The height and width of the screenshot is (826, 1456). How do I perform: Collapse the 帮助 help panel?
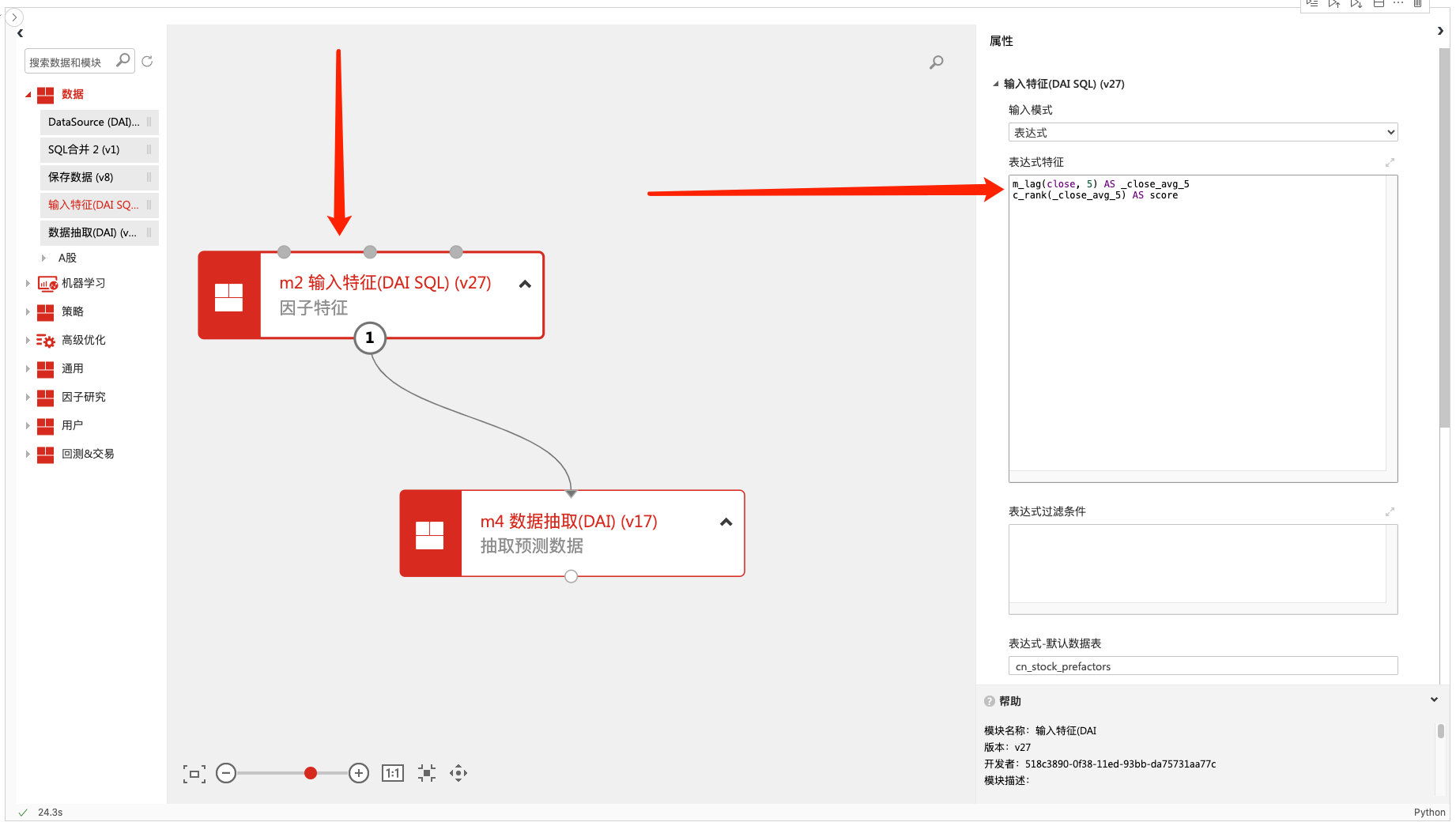tap(1434, 700)
